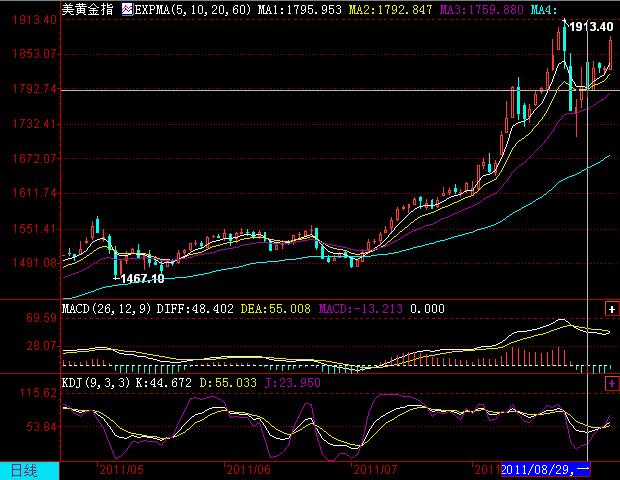
Task: Click the K:44.672 value
Action: [x=164, y=383]
